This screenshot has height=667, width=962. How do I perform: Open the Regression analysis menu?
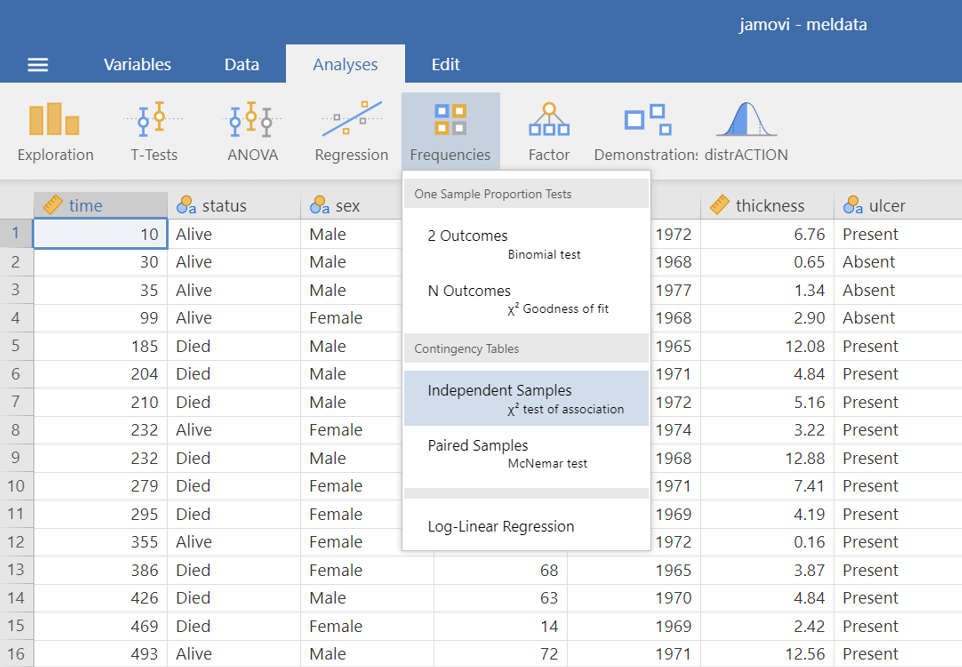tap(351, 132)
